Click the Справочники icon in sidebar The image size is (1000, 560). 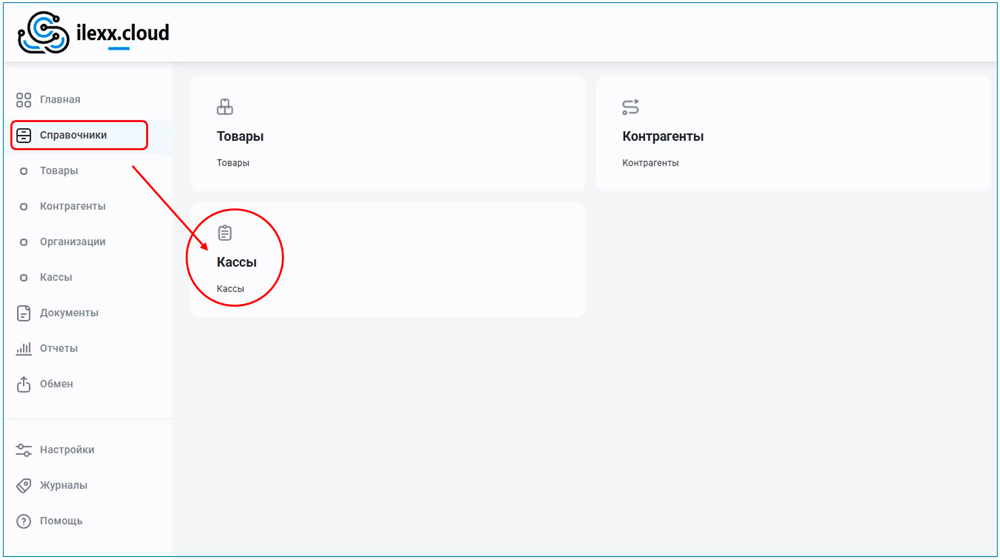[24, 135]
